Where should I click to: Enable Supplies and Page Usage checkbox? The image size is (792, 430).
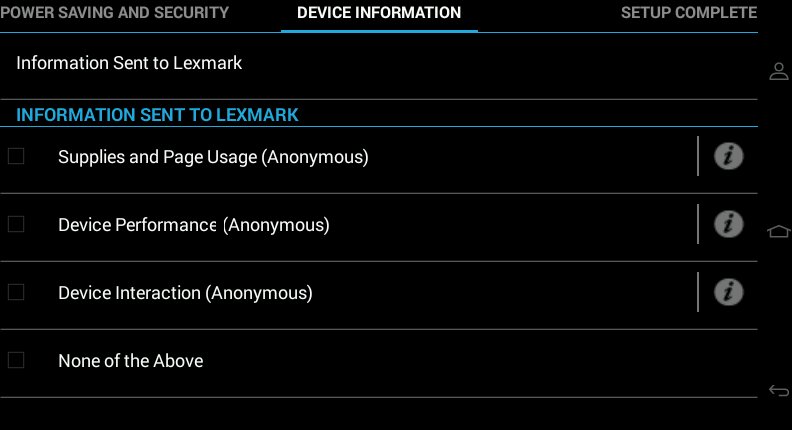pyautogui.click(x=16, y=156)
